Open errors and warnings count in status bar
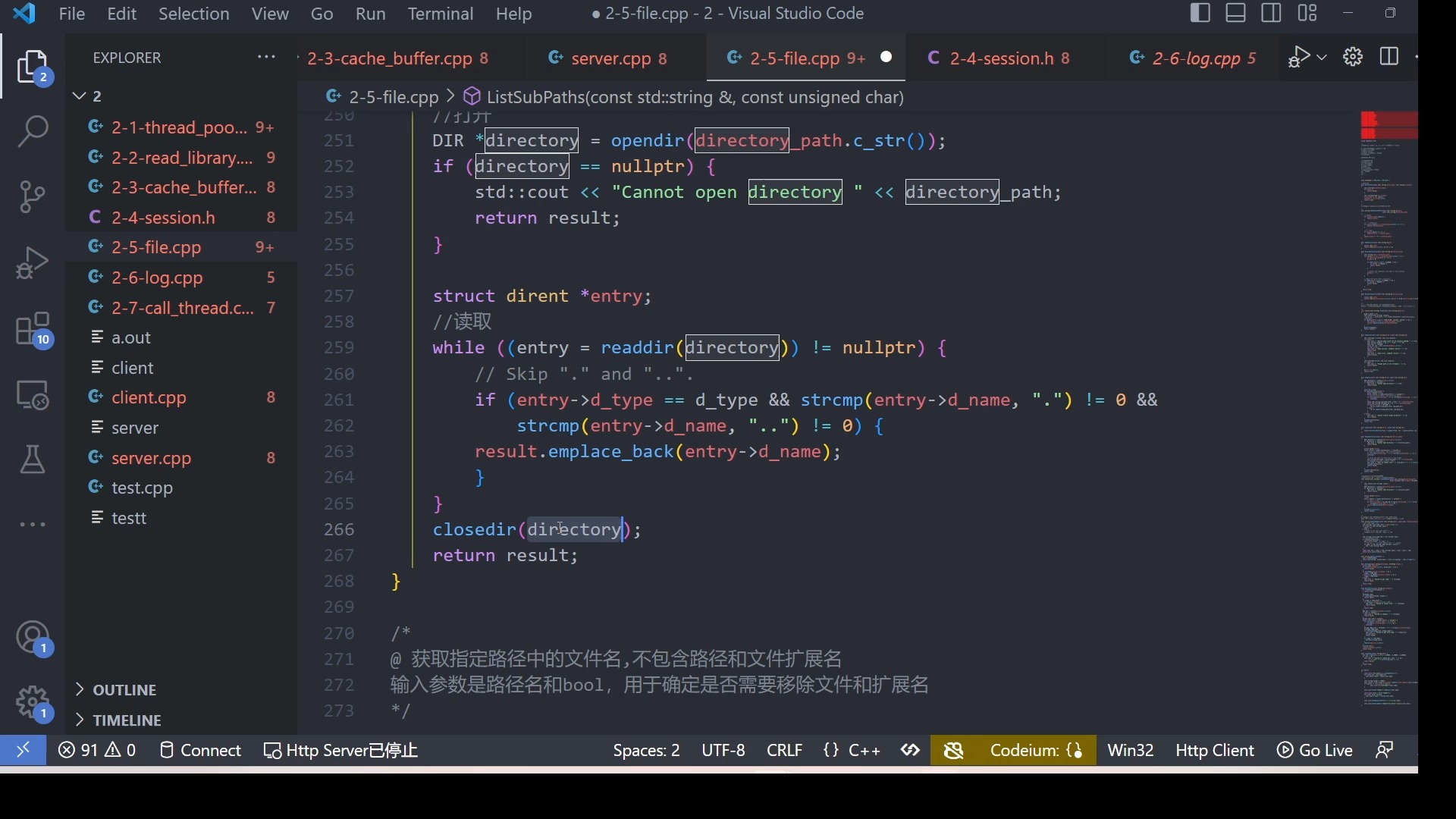This screenshot has width=1456, height=819. click(x=98, y=751)
